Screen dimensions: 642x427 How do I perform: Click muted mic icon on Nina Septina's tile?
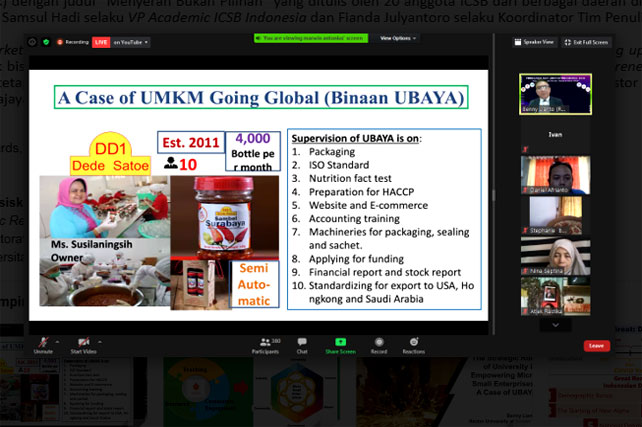point(525,271)
